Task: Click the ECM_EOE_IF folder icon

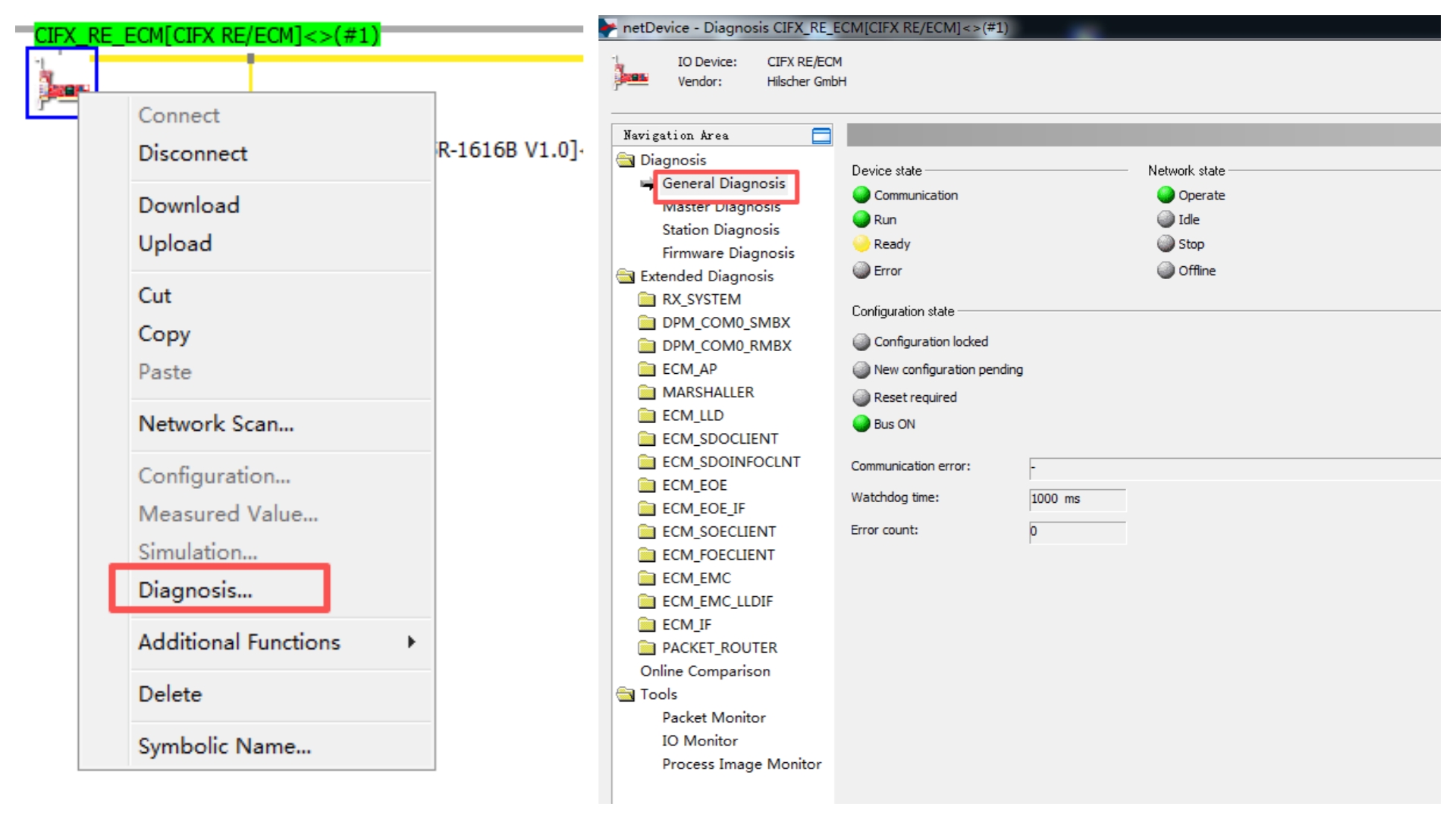Action: (647, 508)
